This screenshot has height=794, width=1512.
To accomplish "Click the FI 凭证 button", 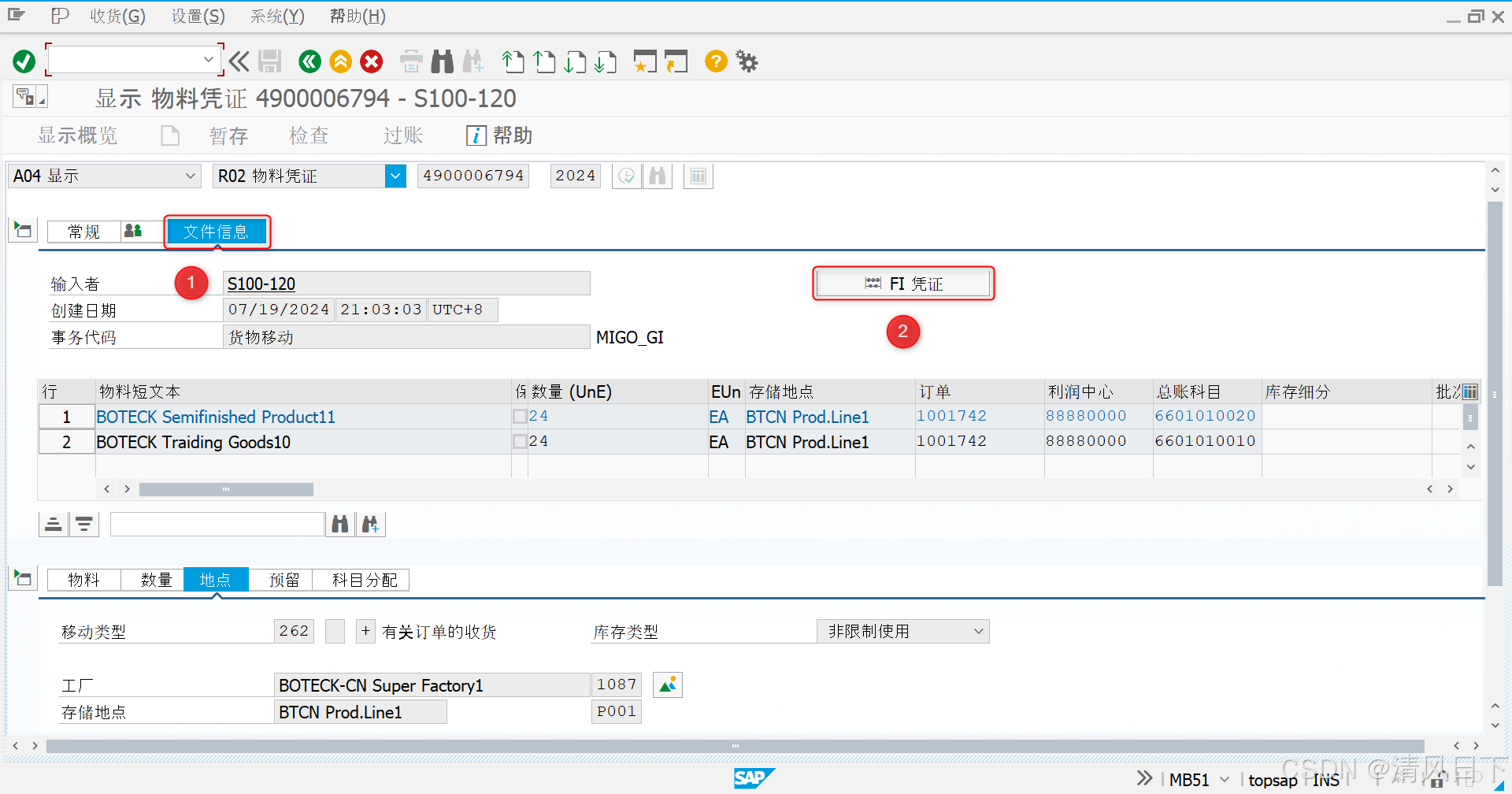I will [x=903, y=284].
